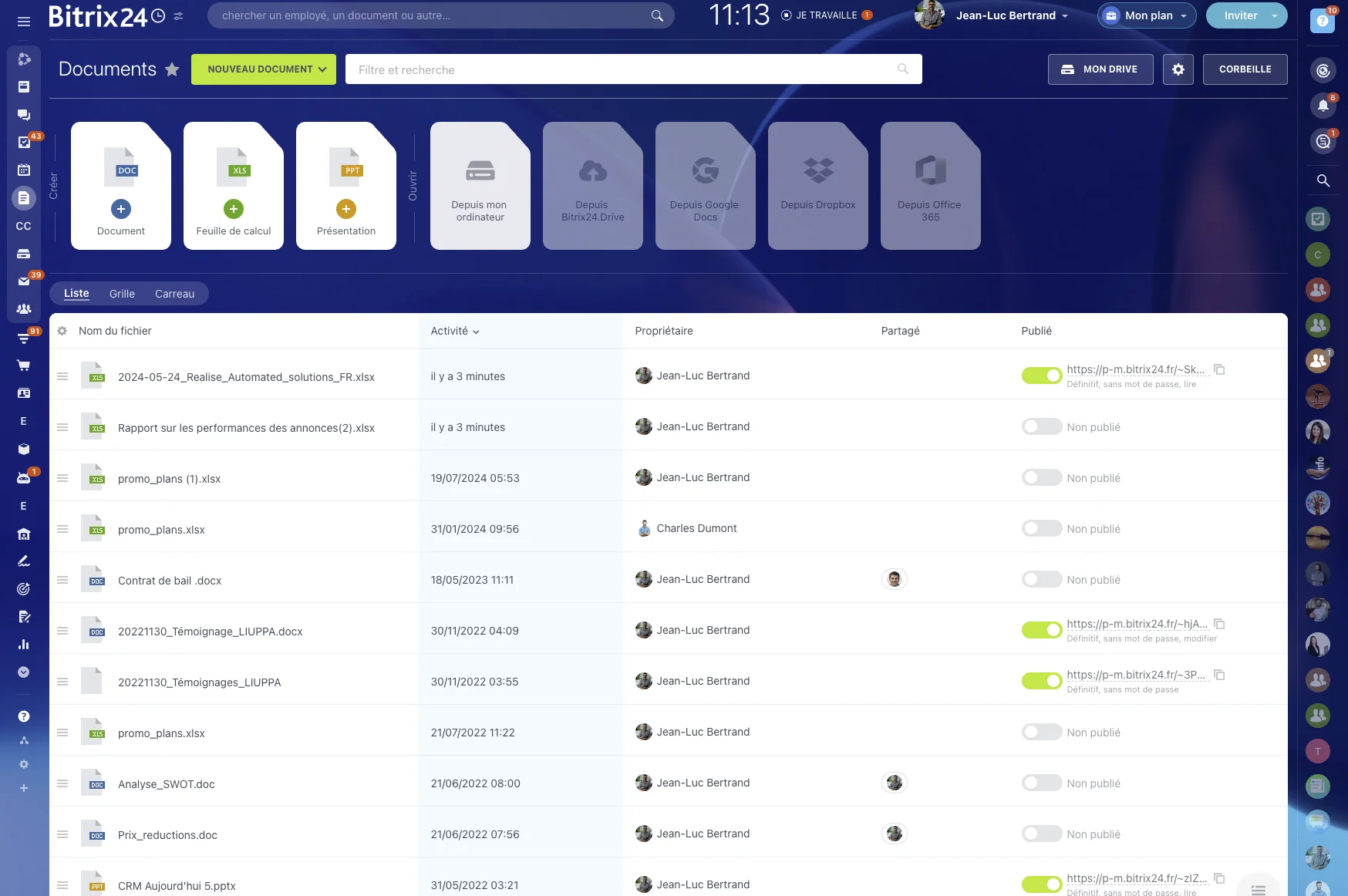Open the notification bell showing 8 alerts
Viewport: 1348px width, 896px height.
click(1324, 106)
